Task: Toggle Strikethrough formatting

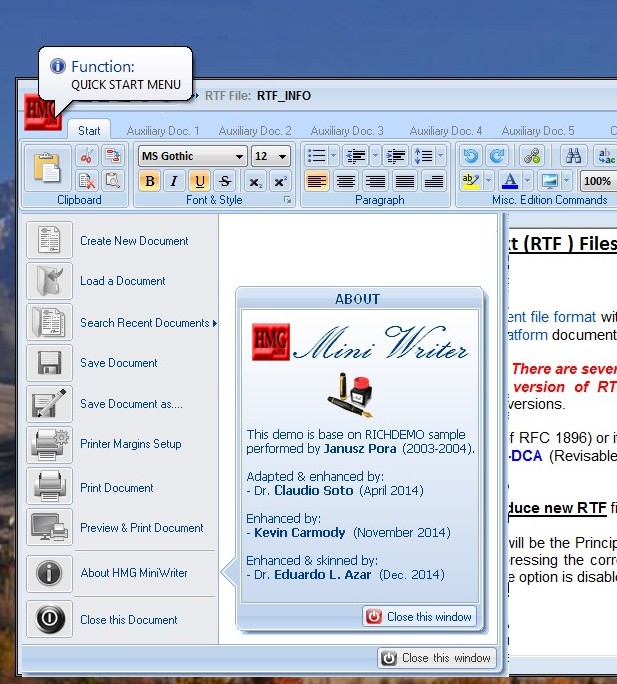Action: pos(225,181)
